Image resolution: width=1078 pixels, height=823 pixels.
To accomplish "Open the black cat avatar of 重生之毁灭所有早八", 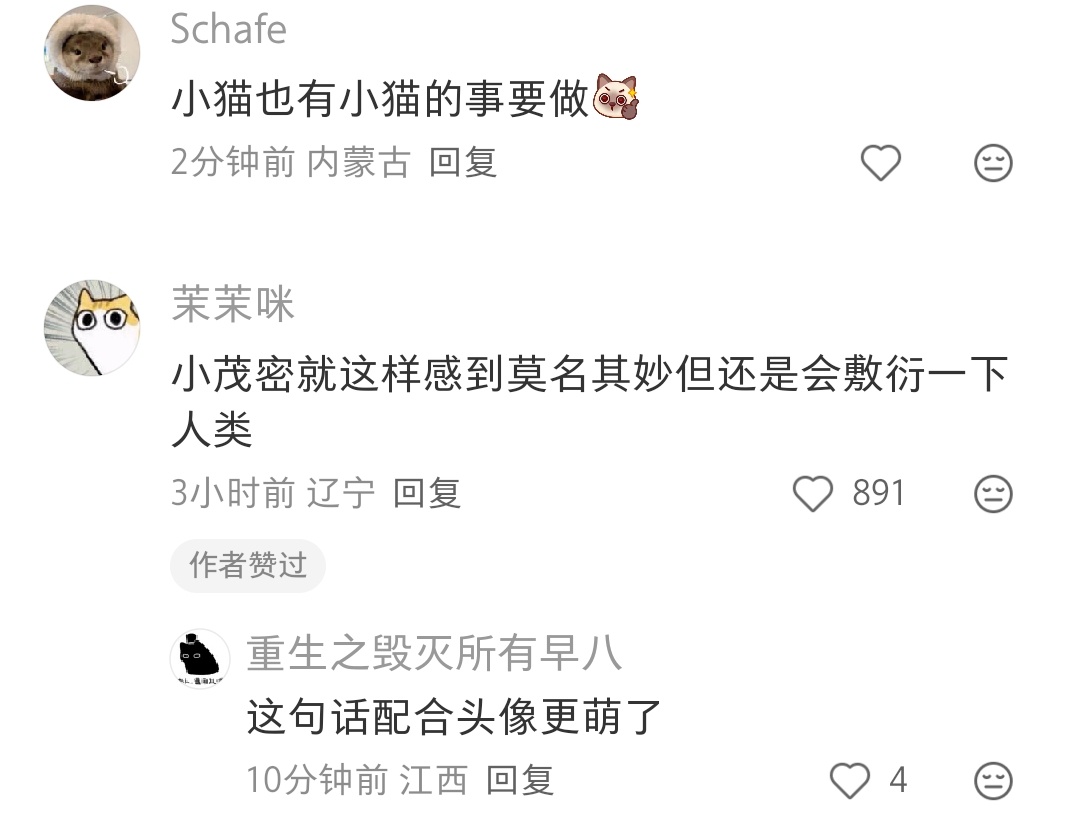I will point(200,659).
